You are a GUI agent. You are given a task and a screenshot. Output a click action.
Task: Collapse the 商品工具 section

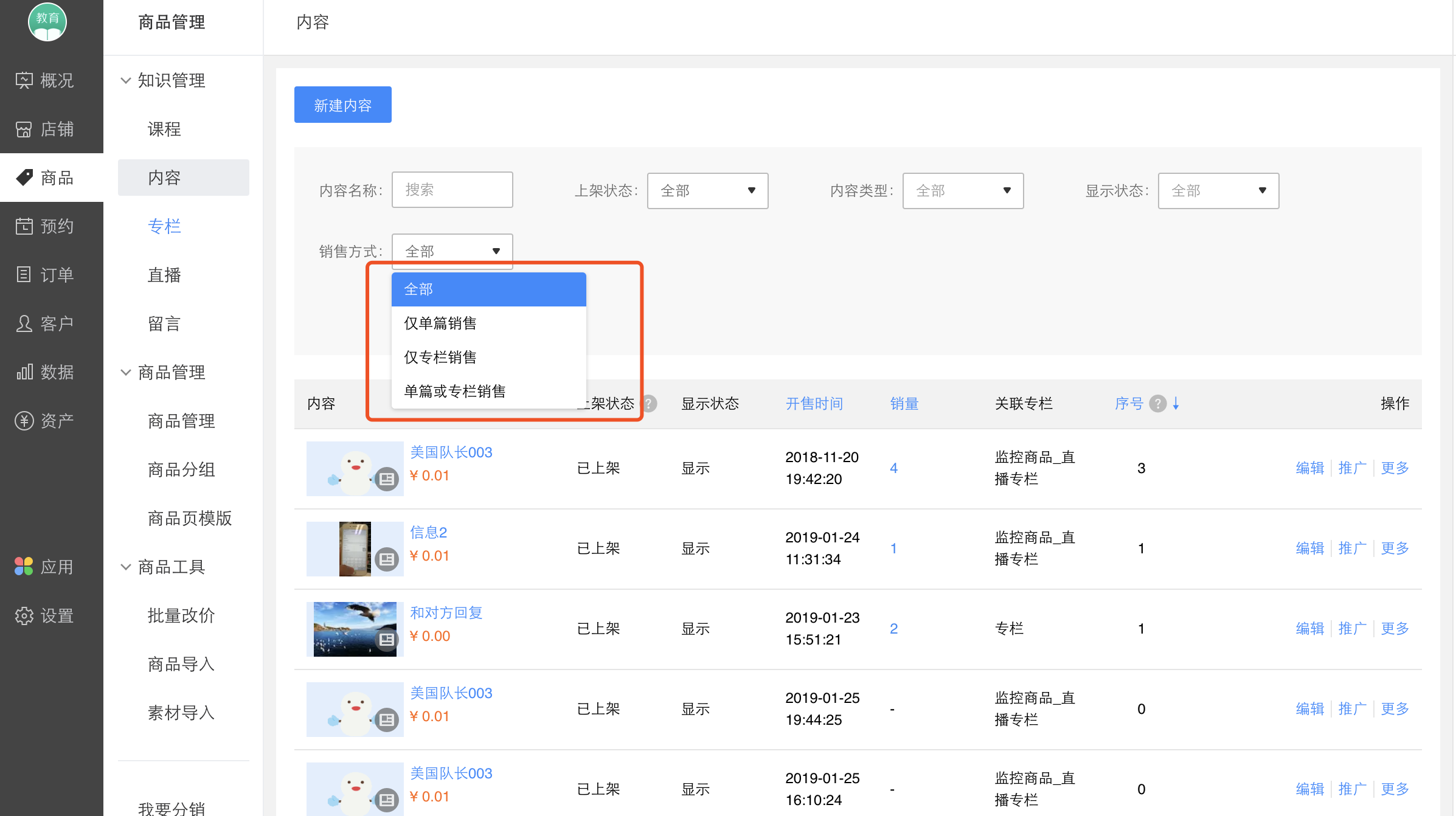pyautogui.click(x=125, y=567)
